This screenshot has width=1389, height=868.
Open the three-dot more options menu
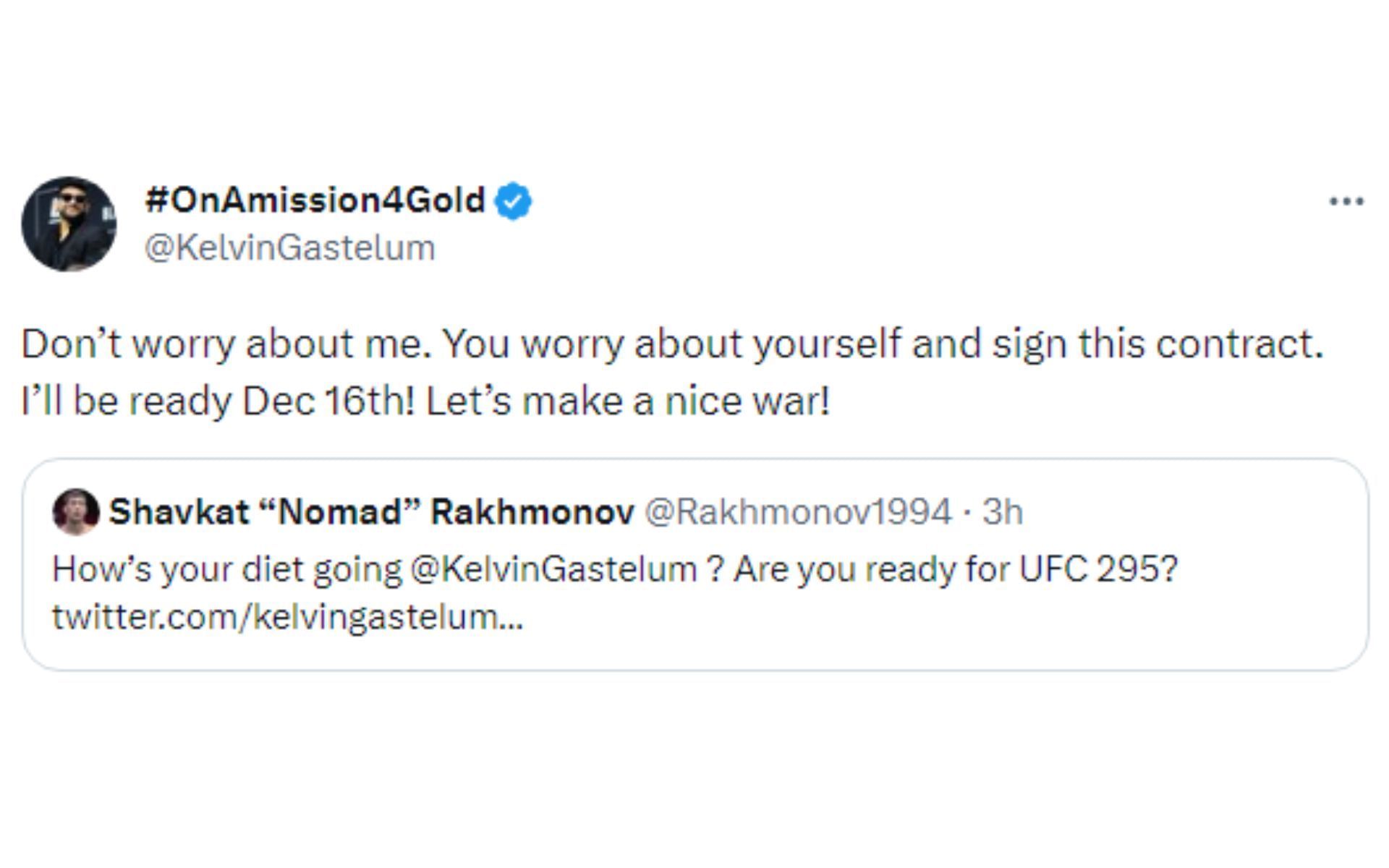coord(1346,201)
